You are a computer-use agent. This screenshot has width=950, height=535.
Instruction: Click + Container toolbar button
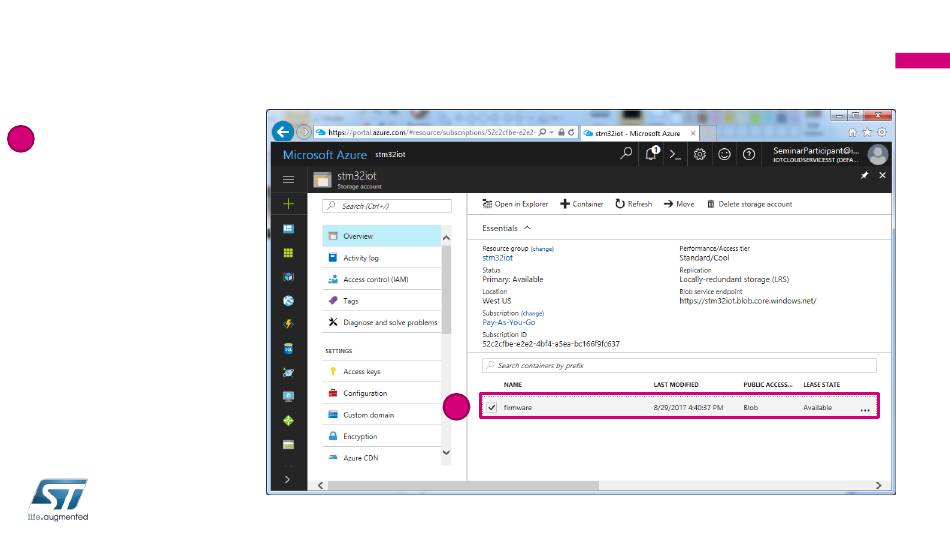pos(582,204)
